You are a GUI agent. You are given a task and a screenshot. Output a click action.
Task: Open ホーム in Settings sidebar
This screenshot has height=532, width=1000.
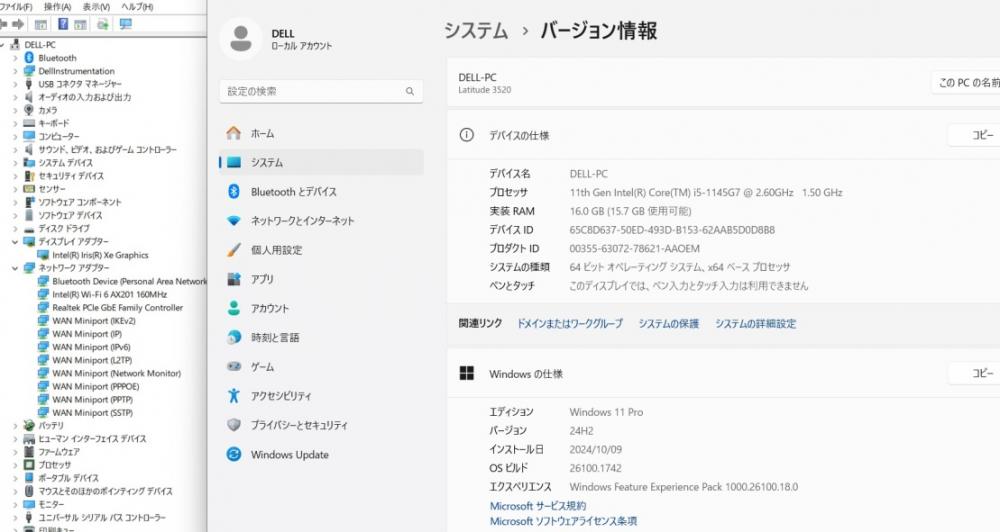[321, 133]
